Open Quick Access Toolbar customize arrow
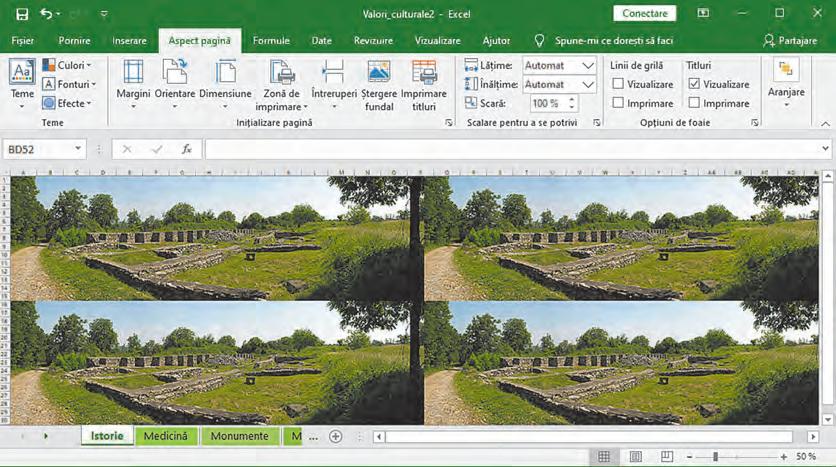The height and width of the screenshot is (467, 836). click(x=104, y=14)
